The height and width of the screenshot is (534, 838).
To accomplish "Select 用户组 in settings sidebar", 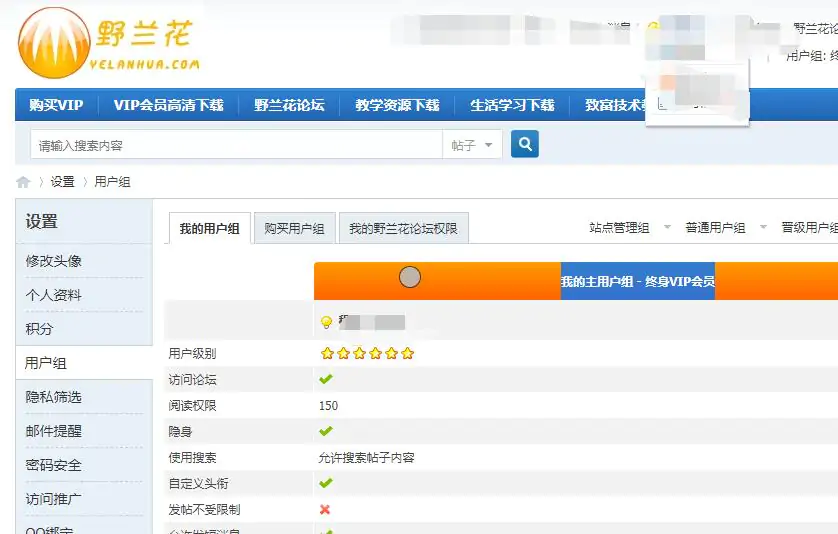I will click(x=46, y=363).
